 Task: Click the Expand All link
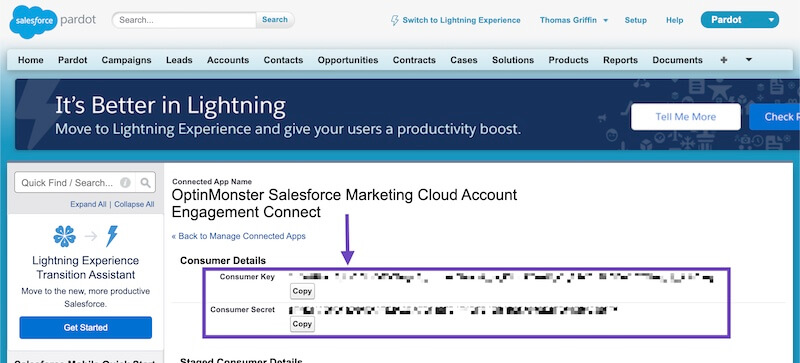point(88,204)
